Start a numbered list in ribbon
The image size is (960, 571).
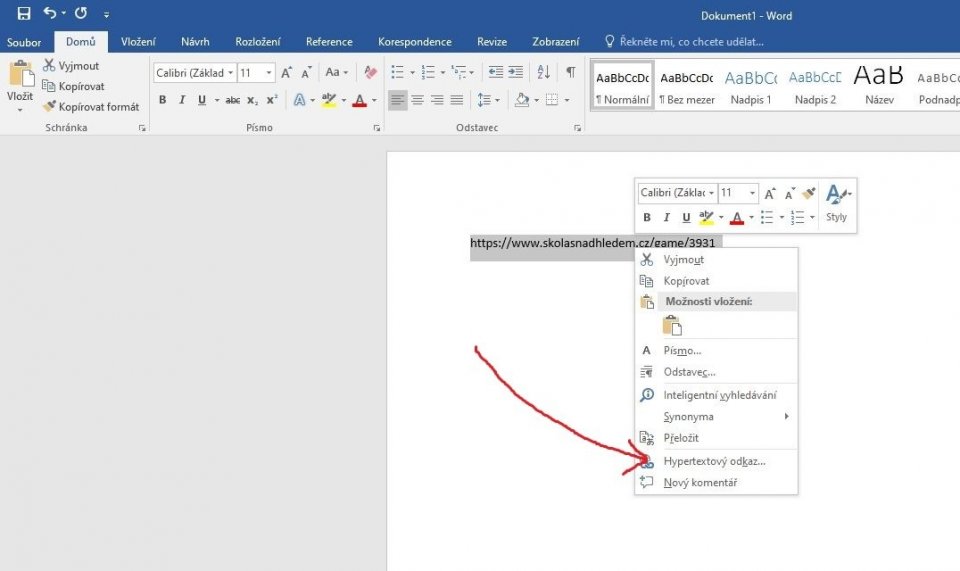tap(428, 72)
